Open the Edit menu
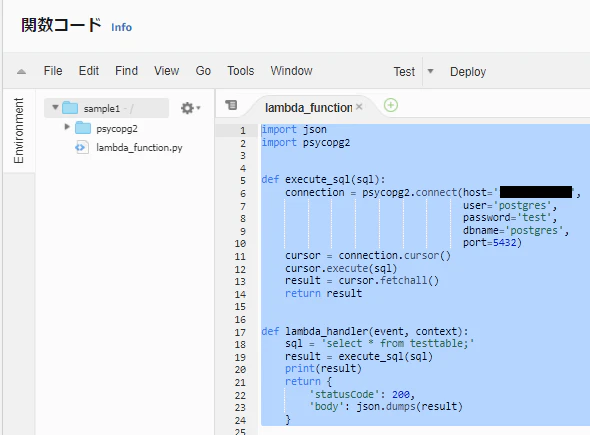 89,71
